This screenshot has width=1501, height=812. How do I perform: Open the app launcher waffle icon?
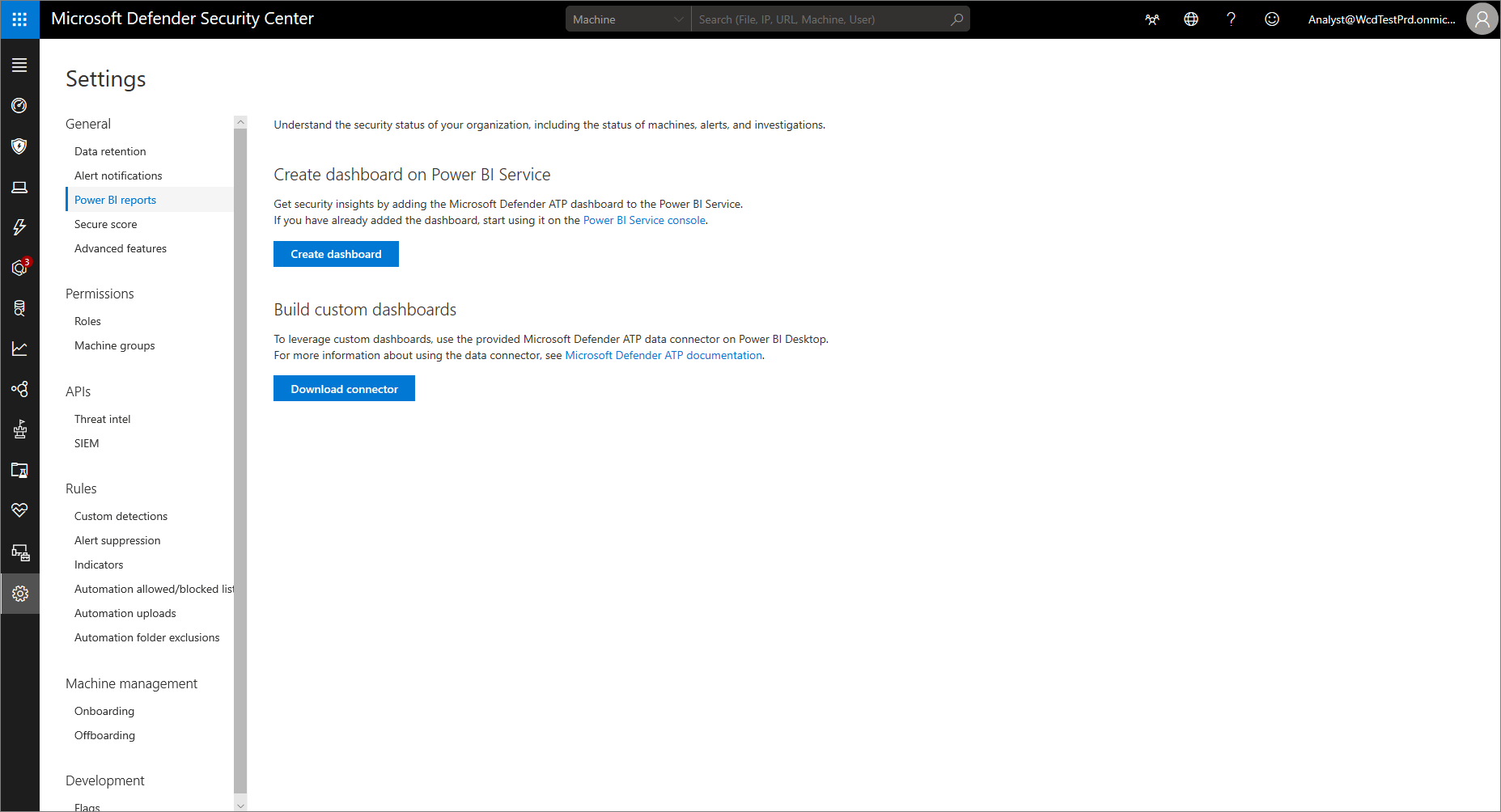pyautogui.click(x=19, y=19)
